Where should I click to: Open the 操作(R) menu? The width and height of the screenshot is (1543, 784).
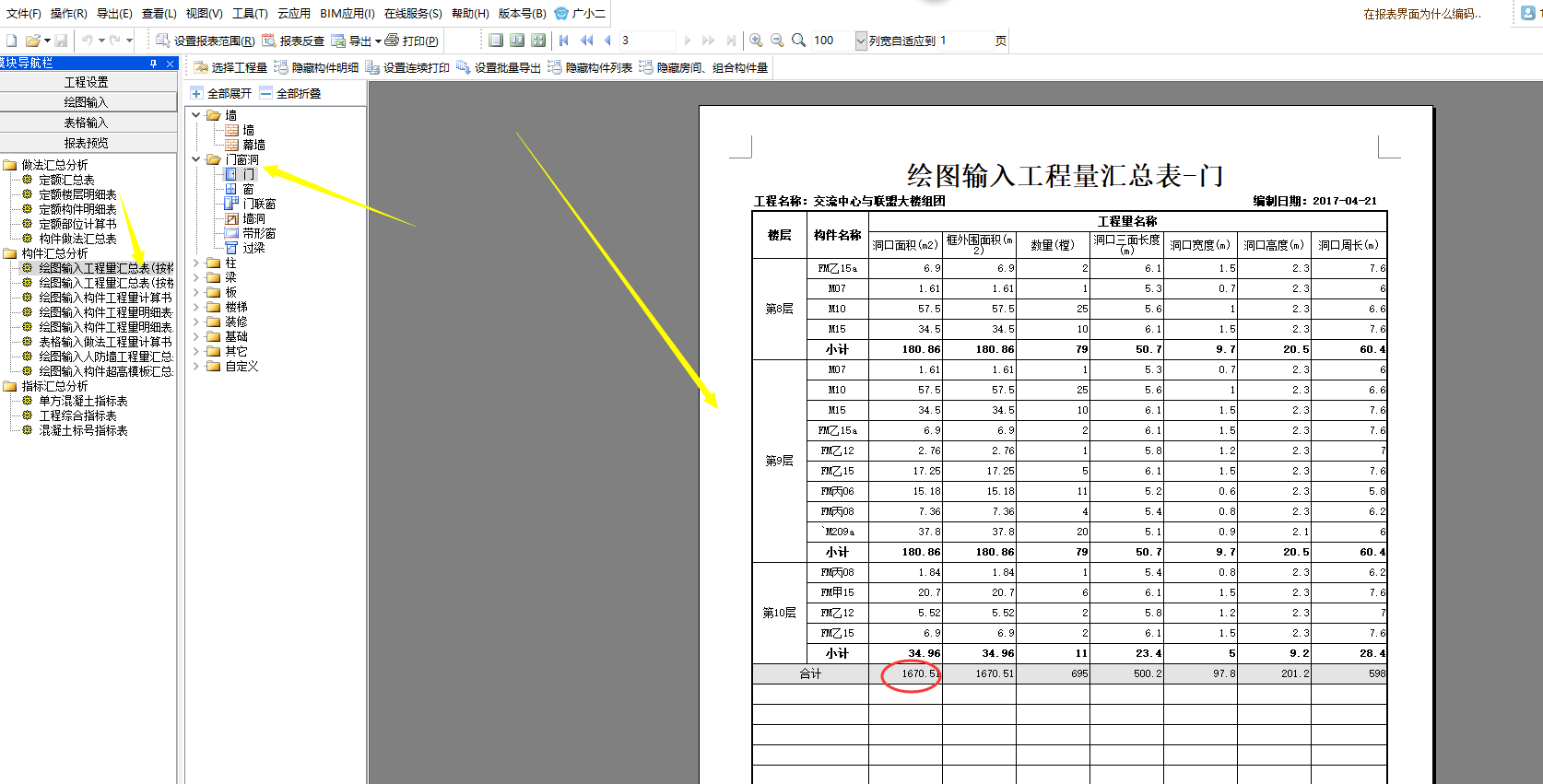68,13
